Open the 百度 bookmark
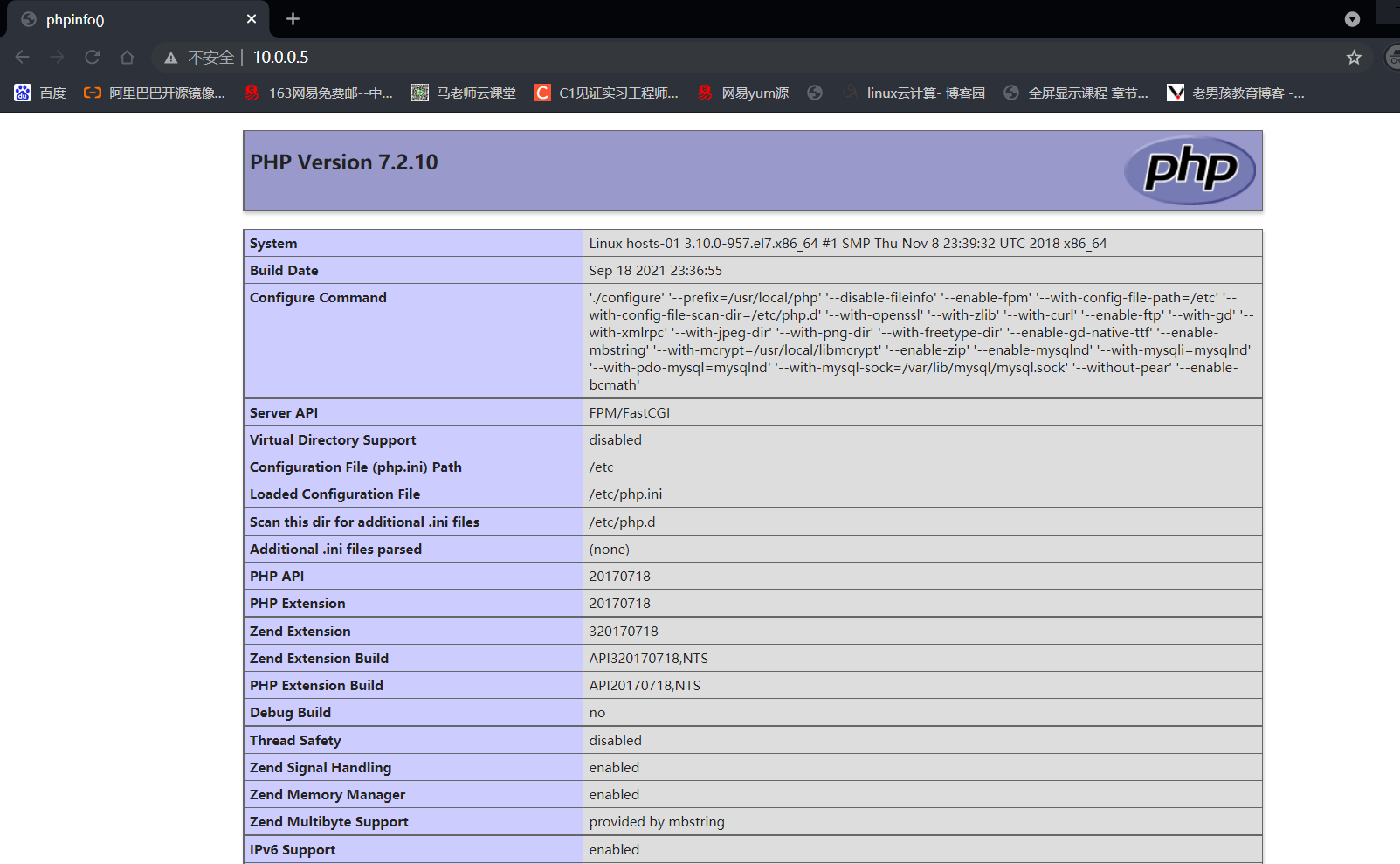 [x=40, y=93]
